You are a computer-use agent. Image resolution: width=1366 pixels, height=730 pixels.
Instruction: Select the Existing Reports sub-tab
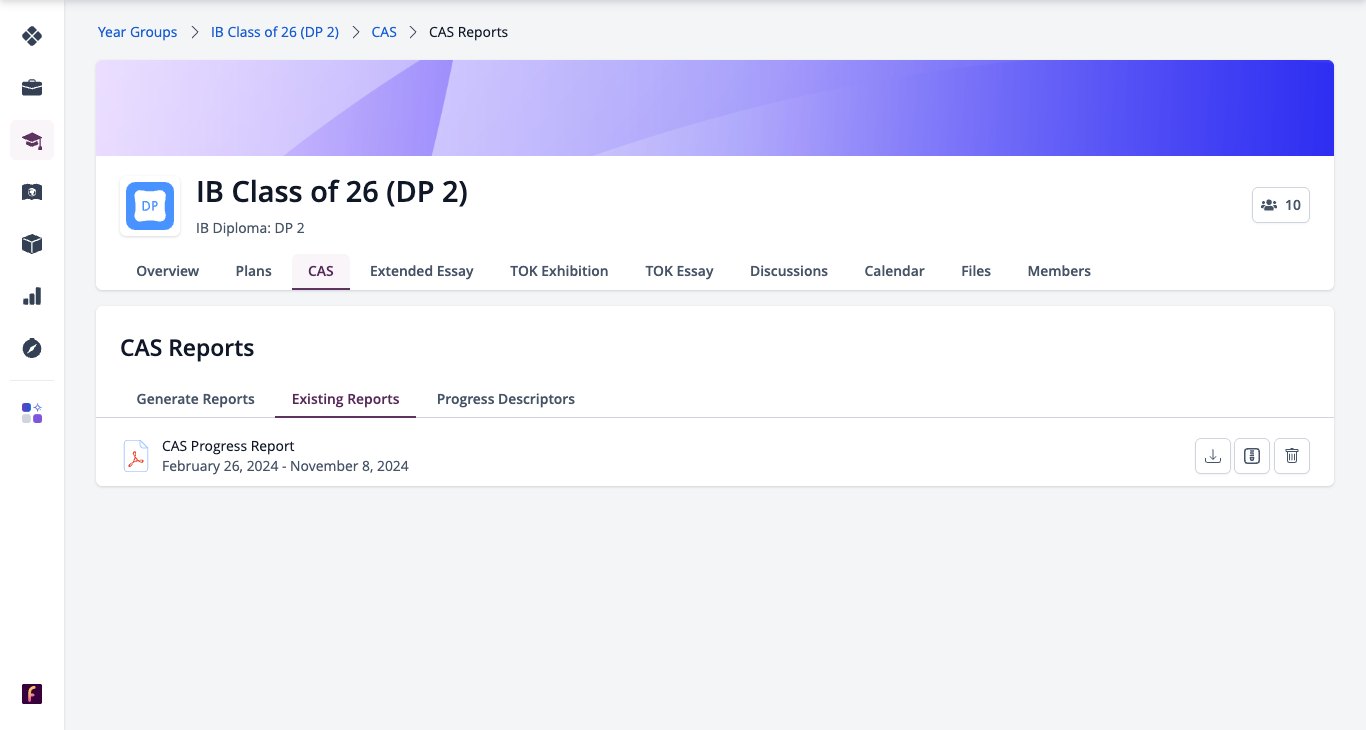pyautogui.click(x=346, y=399)
